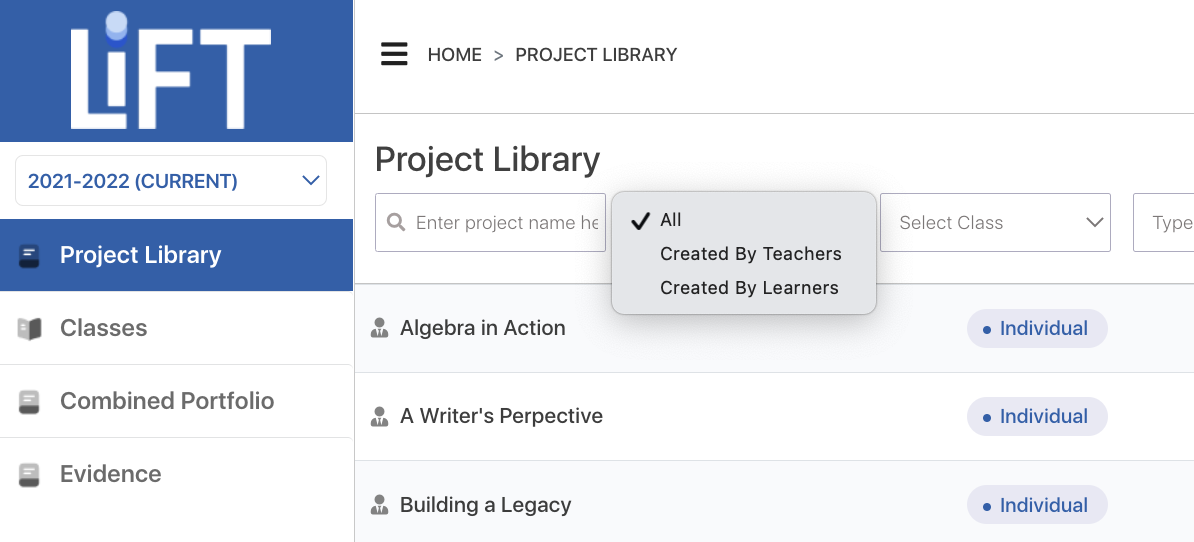
Task: Open the Select Class dropdown
Action: tap(995, 222)
